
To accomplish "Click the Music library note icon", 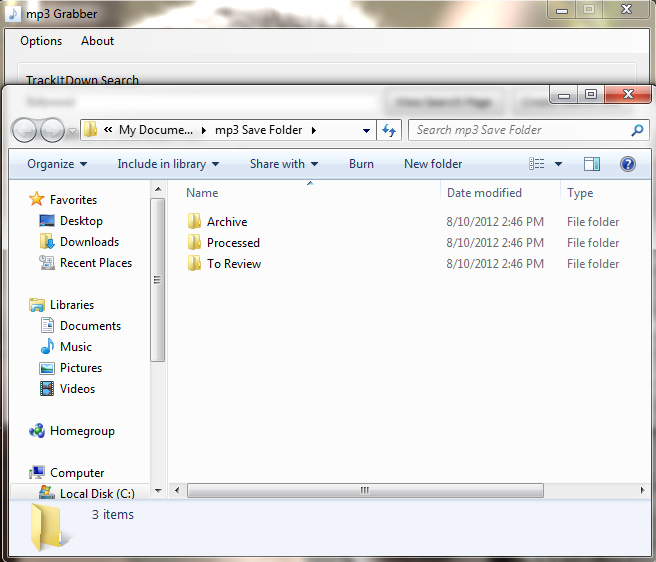I will [x=47, y=346].
